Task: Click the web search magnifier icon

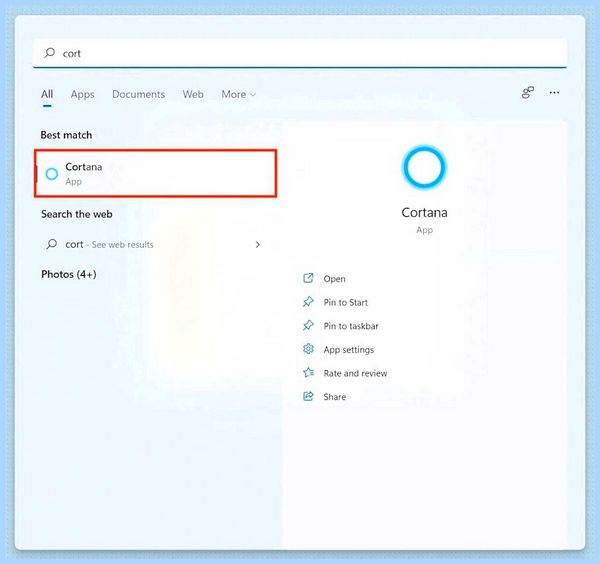Action: click(x=52, y=244)
